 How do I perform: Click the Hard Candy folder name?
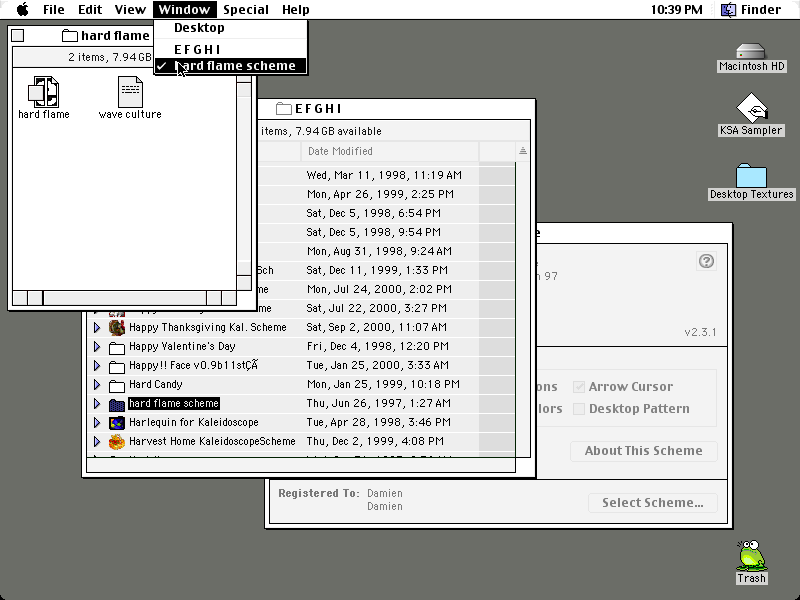click(x=156, y=385)
